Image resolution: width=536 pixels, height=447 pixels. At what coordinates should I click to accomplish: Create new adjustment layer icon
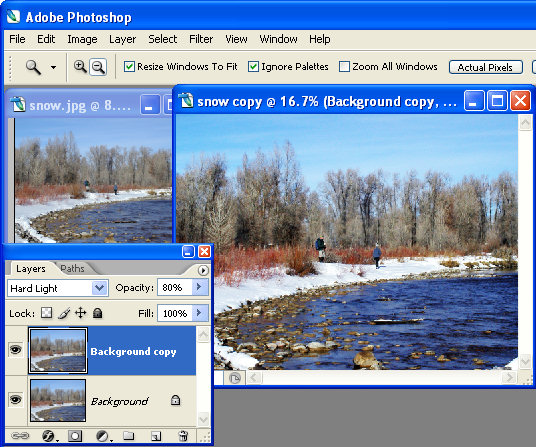tap(102, 436)
